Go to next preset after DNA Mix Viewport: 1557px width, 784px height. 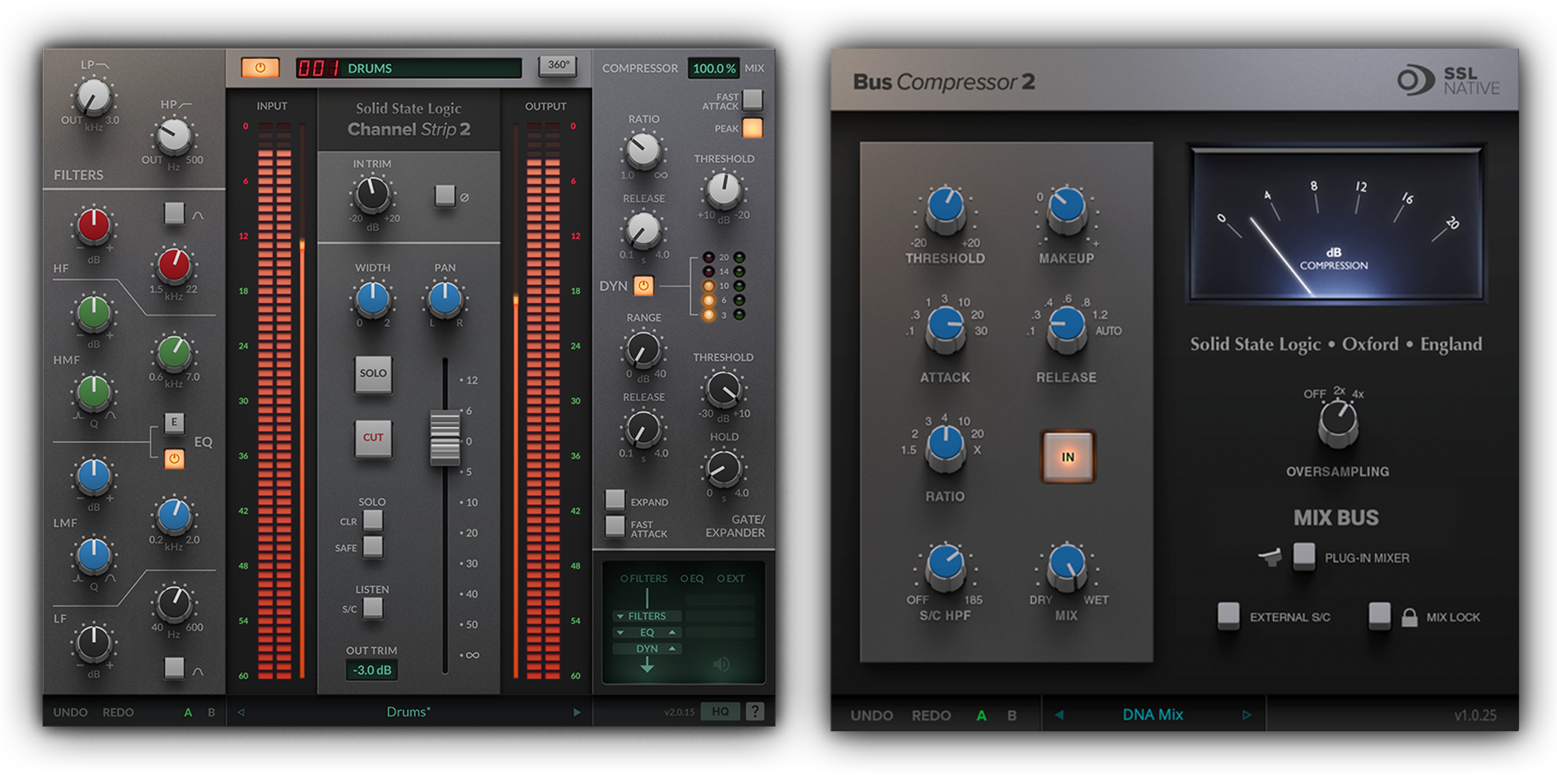click(x=1246, y=715)
